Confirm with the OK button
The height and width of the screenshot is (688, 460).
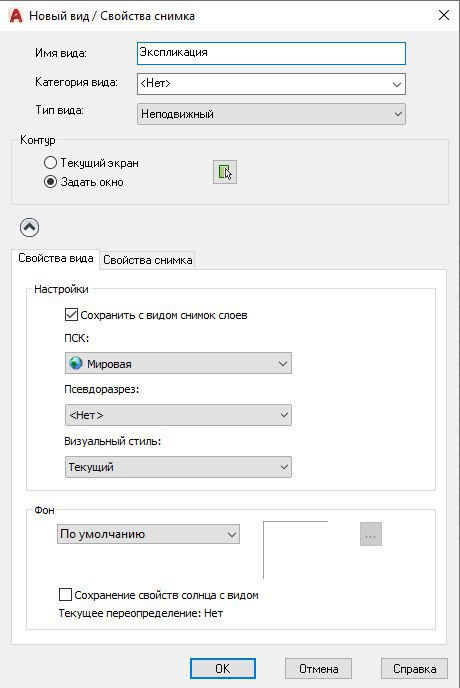click(223, 669)
